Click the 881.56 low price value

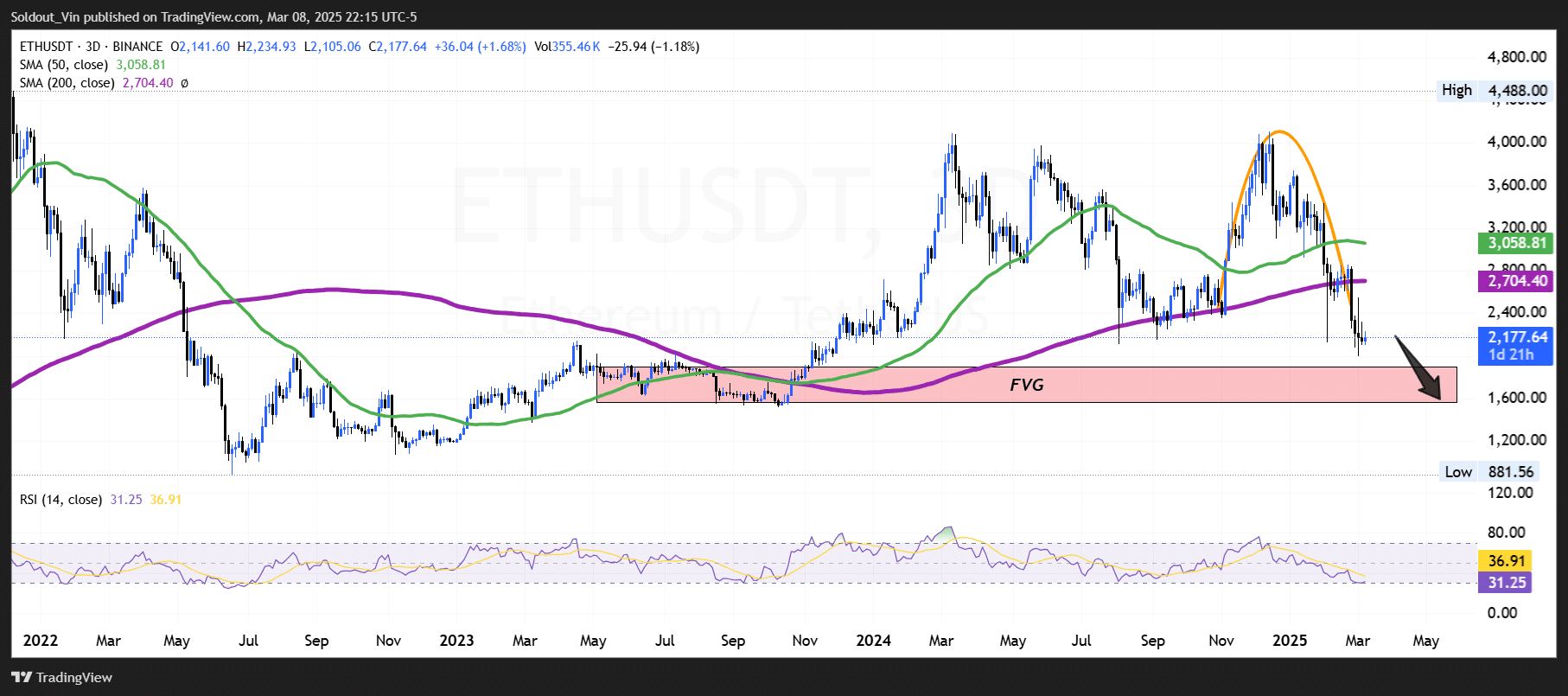[x=1510, y=472]
